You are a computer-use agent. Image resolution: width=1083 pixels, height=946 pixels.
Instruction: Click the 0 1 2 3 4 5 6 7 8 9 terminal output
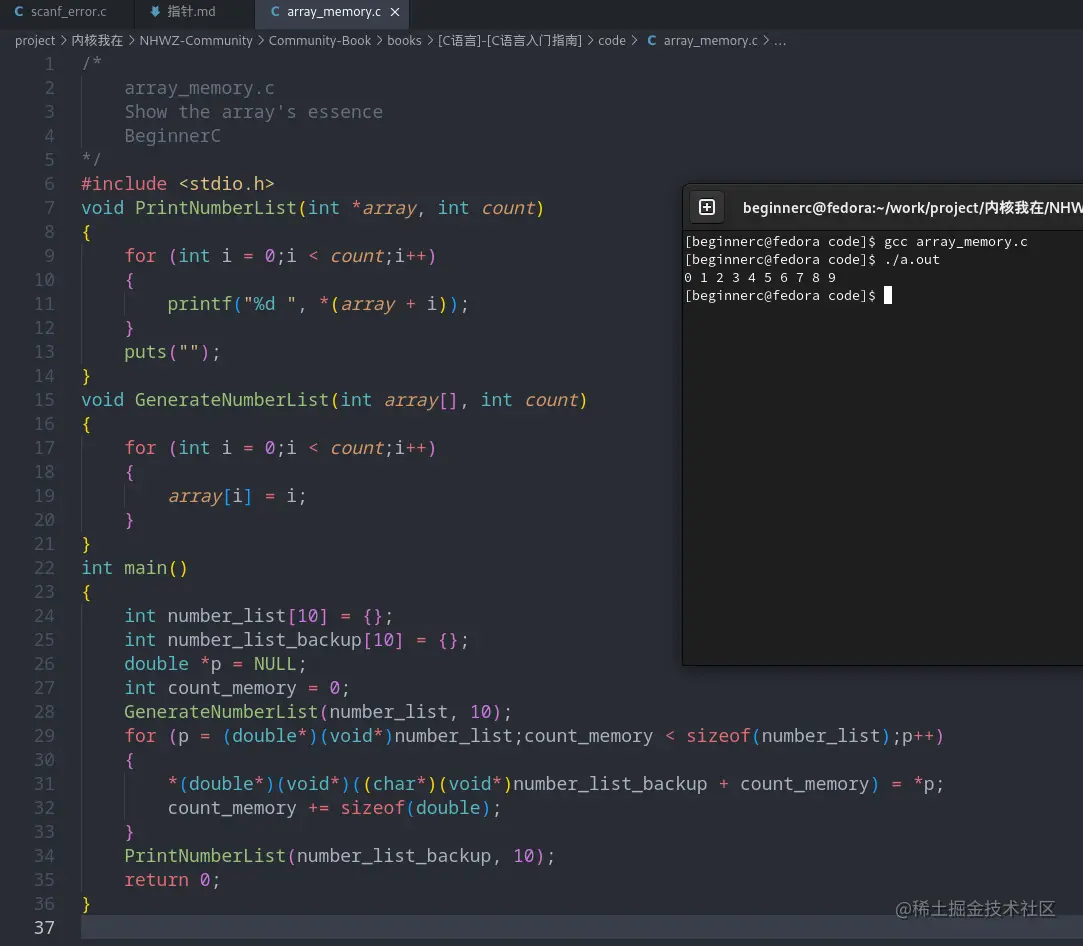[x=760, y=278]
